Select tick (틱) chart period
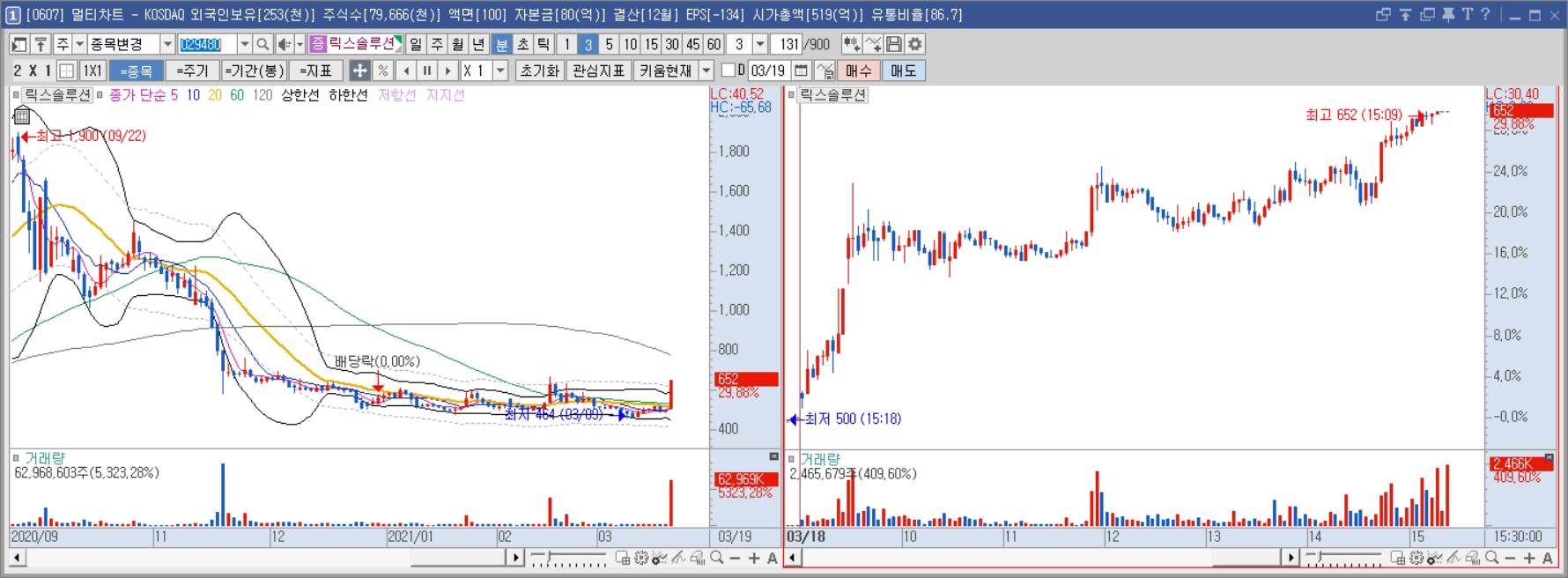The width and height of the screenshot is (1568, 578). 544,44
